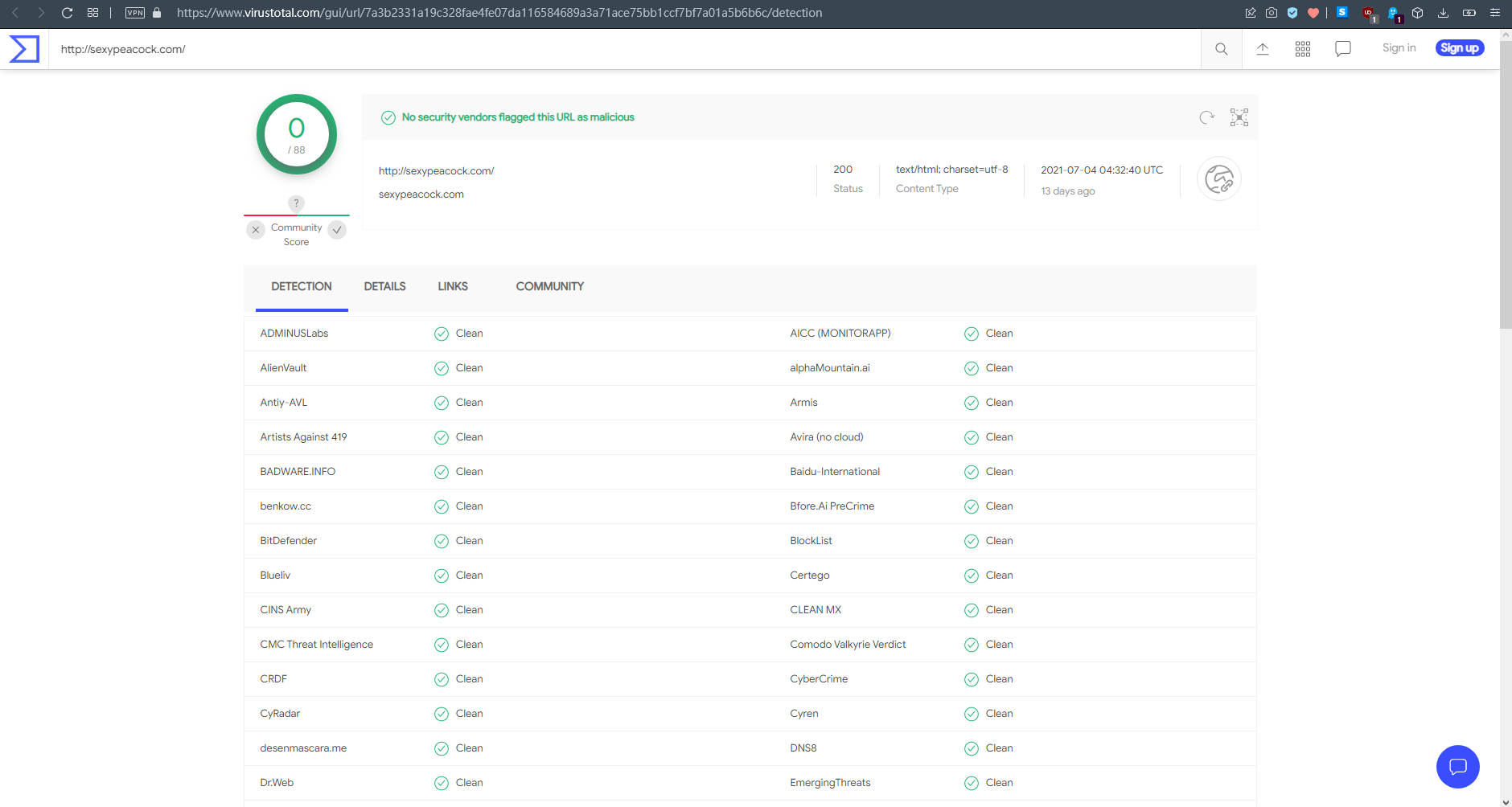Click browser reload button

pos(68,13)
